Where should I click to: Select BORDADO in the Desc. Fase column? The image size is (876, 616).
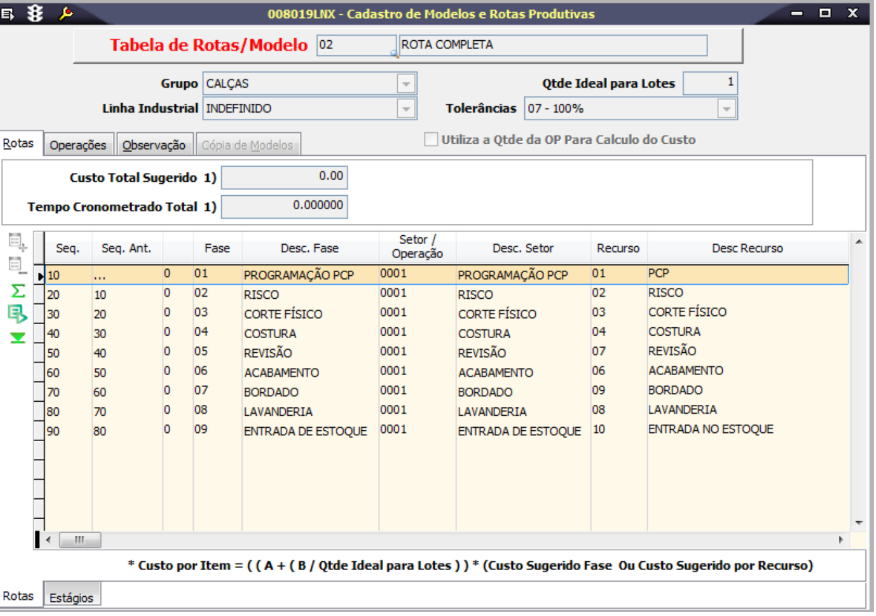point(272,393)
